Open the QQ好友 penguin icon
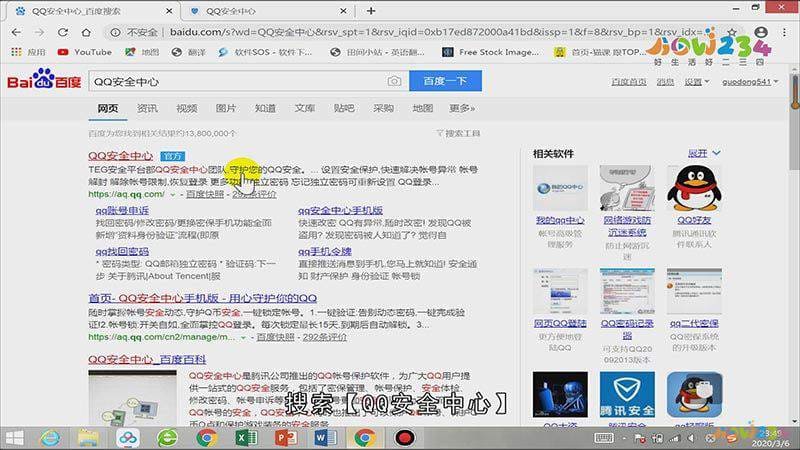The height and width of the screenshot is (450, 800). point(694,188)
